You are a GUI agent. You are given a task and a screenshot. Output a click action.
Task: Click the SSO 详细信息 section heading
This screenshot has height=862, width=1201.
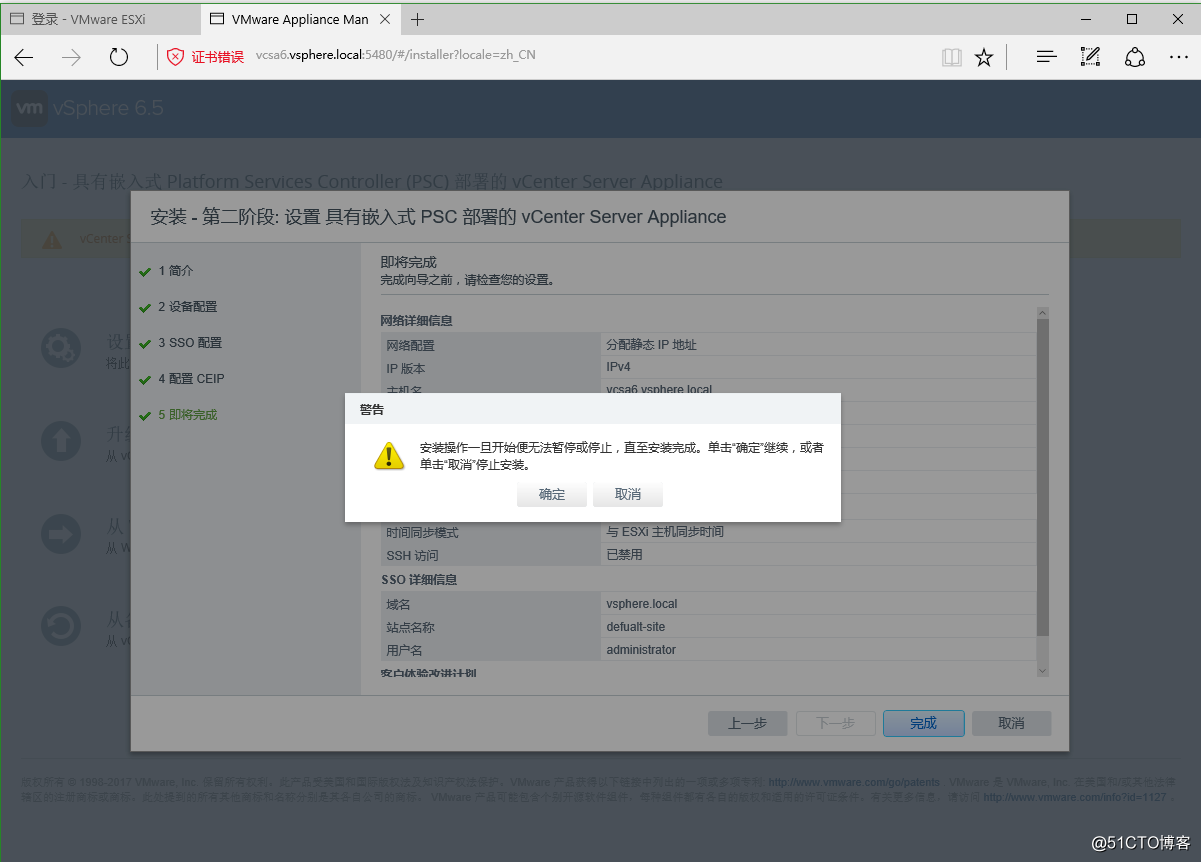[x=419, y=580]
